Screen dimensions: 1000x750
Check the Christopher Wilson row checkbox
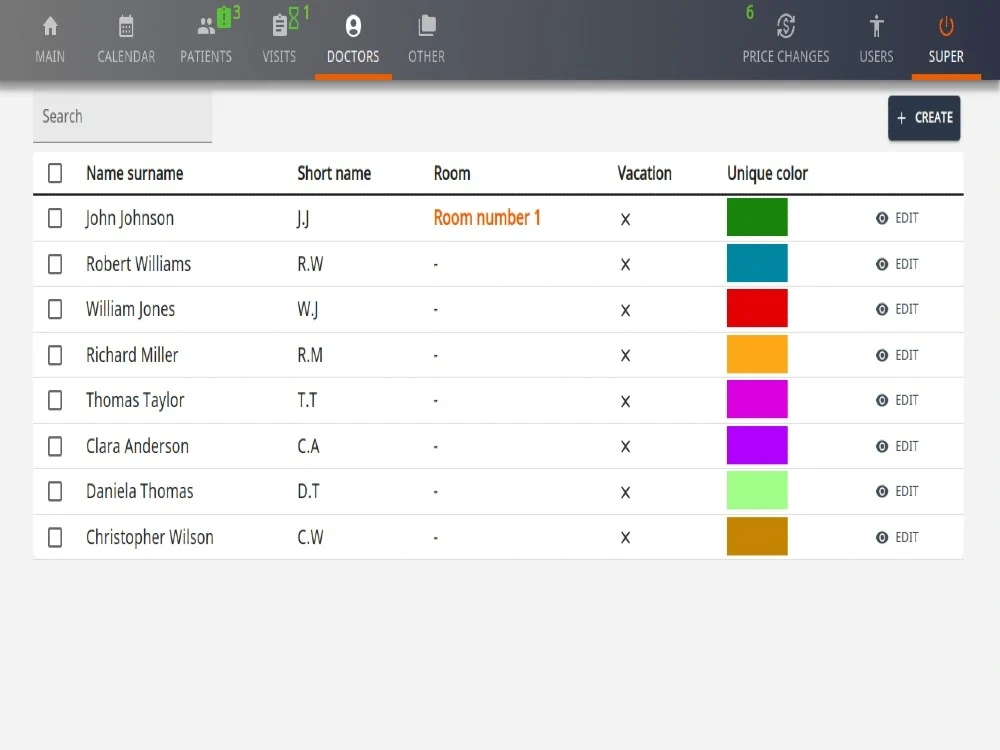coord(55,538)
